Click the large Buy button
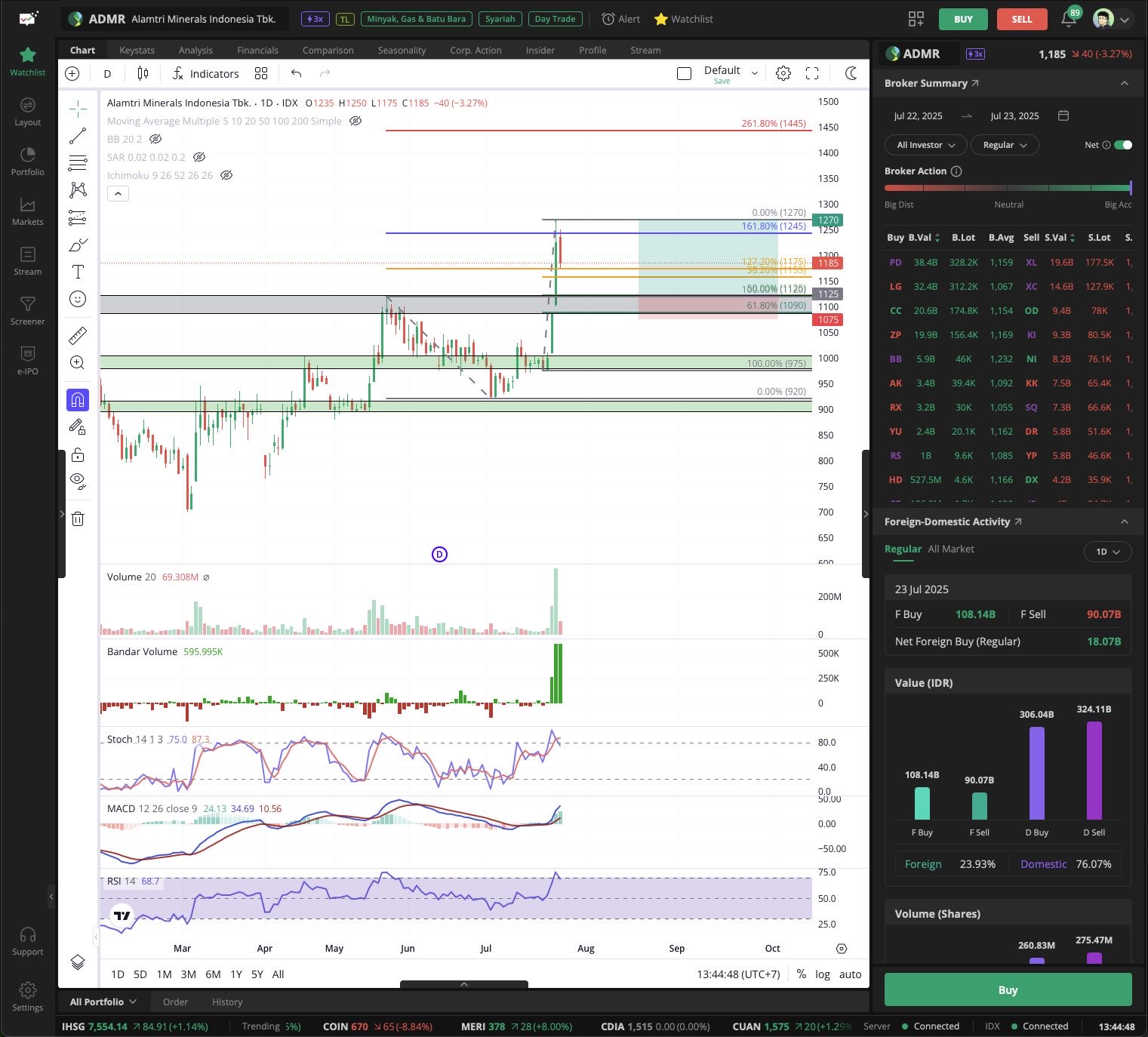 [x=1008, y=989]
